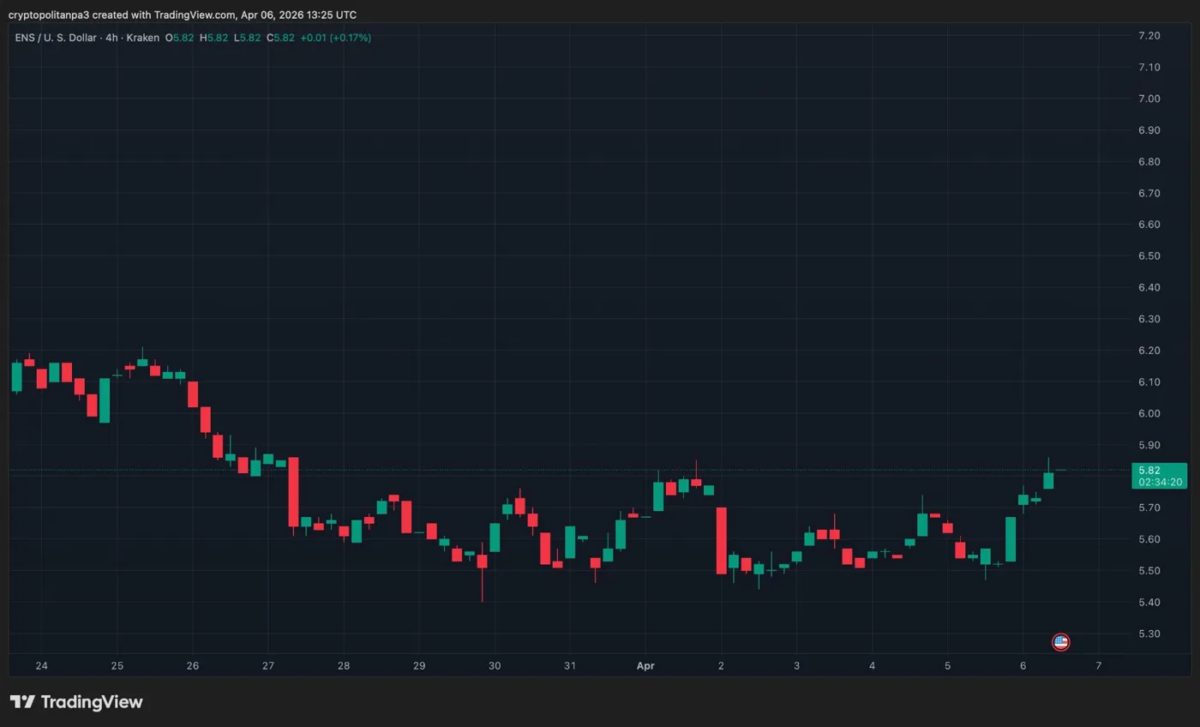
Task: Click the US flag economic event icon
Action: pyautogui.click(x=1061, y=642)
